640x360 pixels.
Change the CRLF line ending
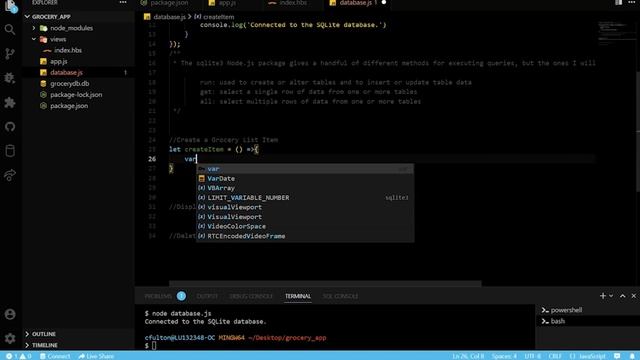(x=555, y=356)
